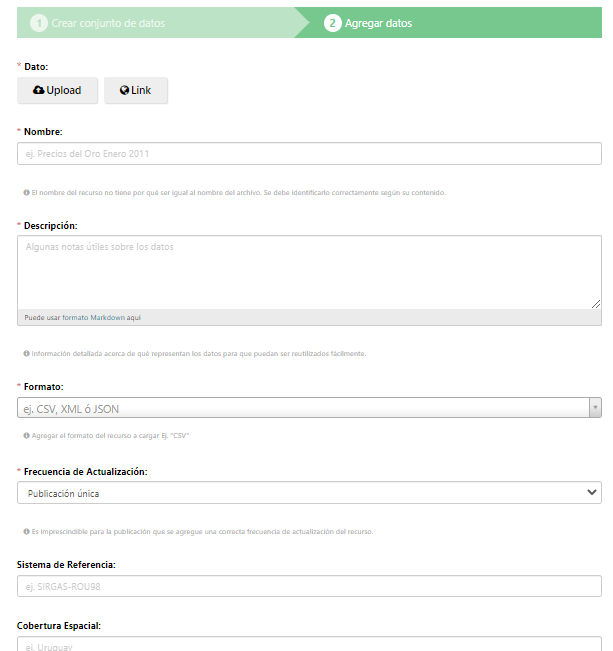This screenshot has height=651, width=613.
Task: Select the Agregar datos step
Action: pos(378,23)
